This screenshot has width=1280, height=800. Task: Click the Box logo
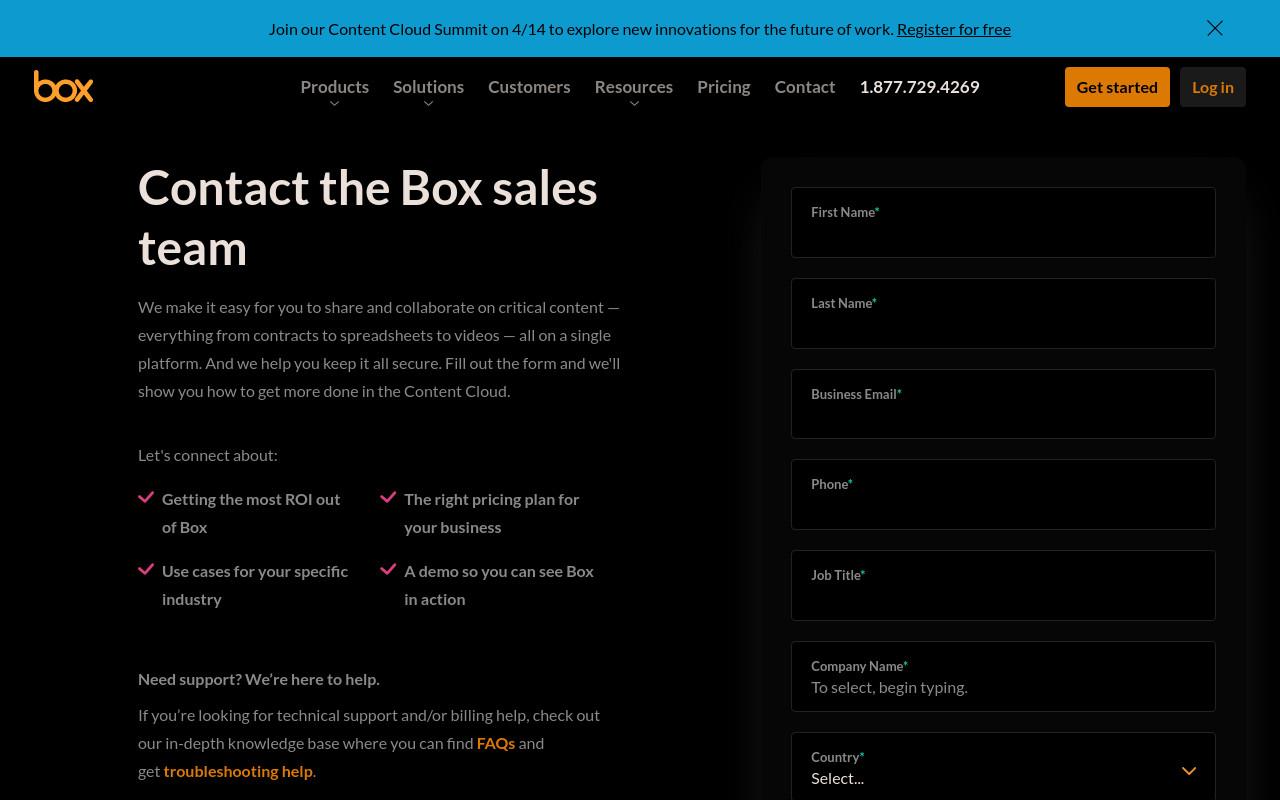click(63, 86)
